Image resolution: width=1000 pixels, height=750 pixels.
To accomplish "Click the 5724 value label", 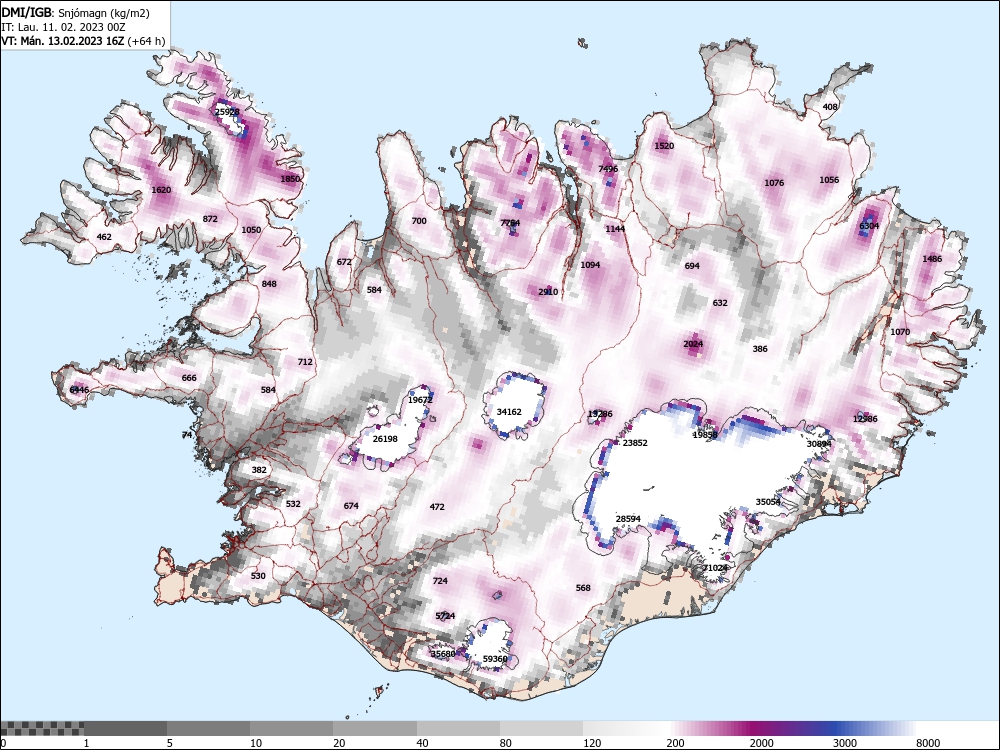I will point(445,616).
